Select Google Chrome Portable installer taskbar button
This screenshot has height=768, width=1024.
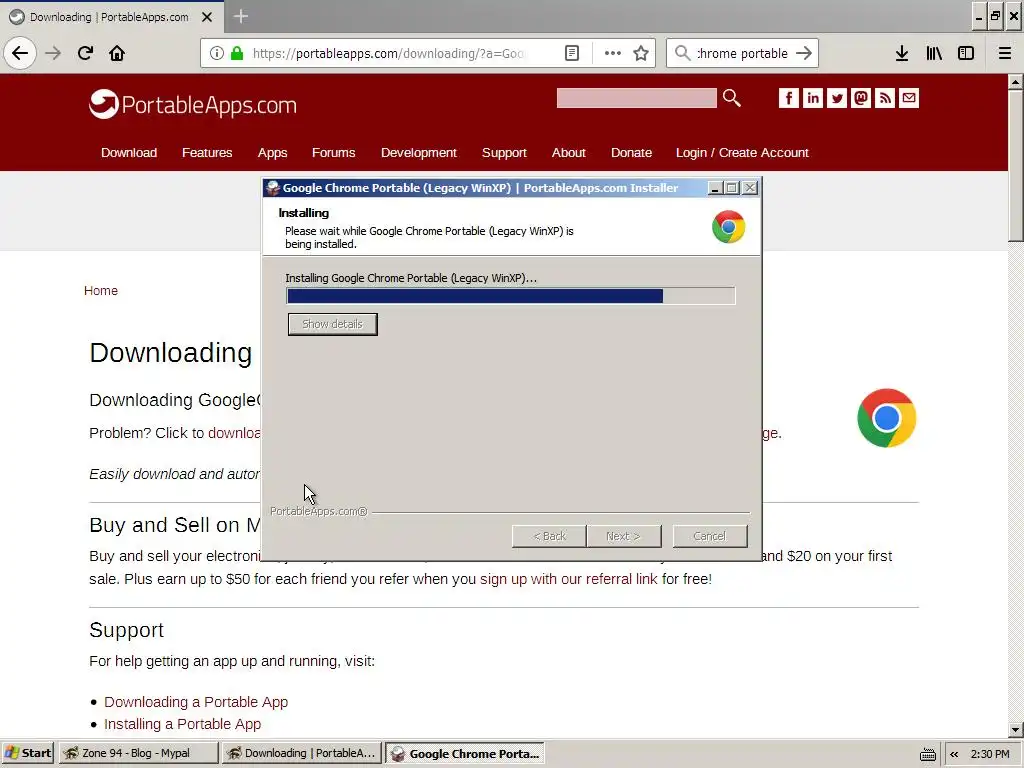tap(465, 754)
